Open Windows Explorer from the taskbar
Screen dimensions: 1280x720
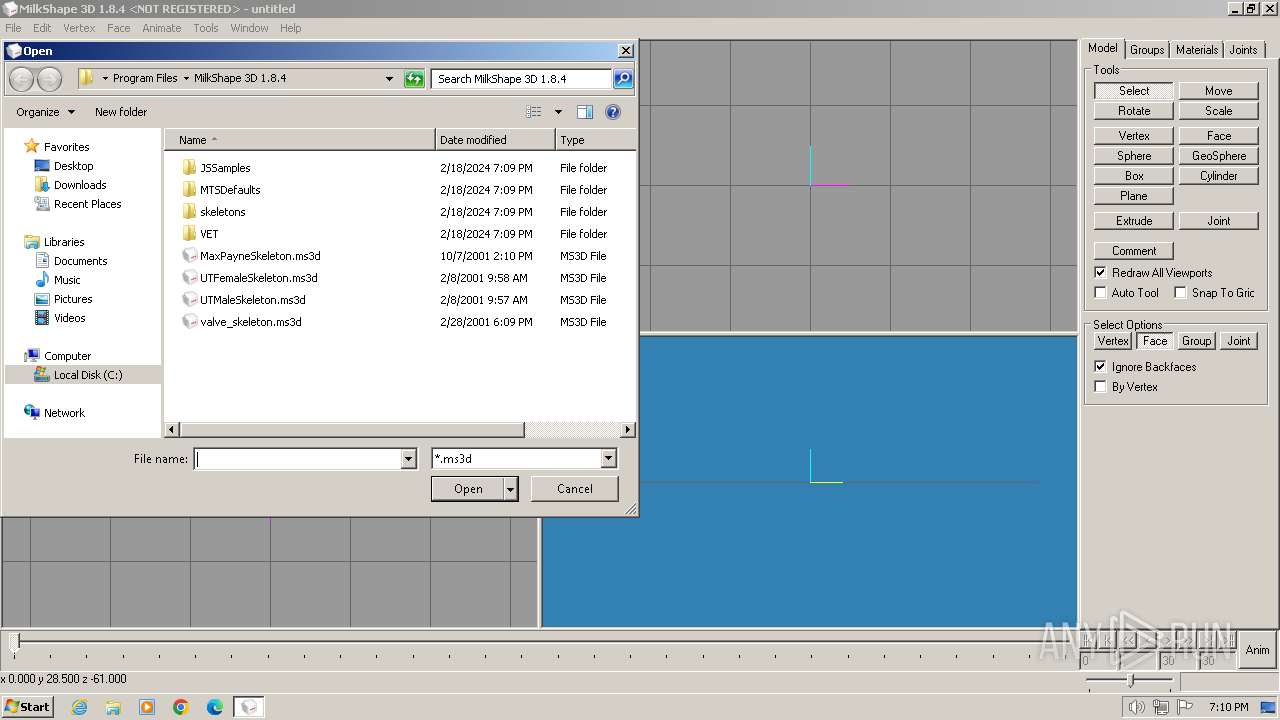coord(113,707)
